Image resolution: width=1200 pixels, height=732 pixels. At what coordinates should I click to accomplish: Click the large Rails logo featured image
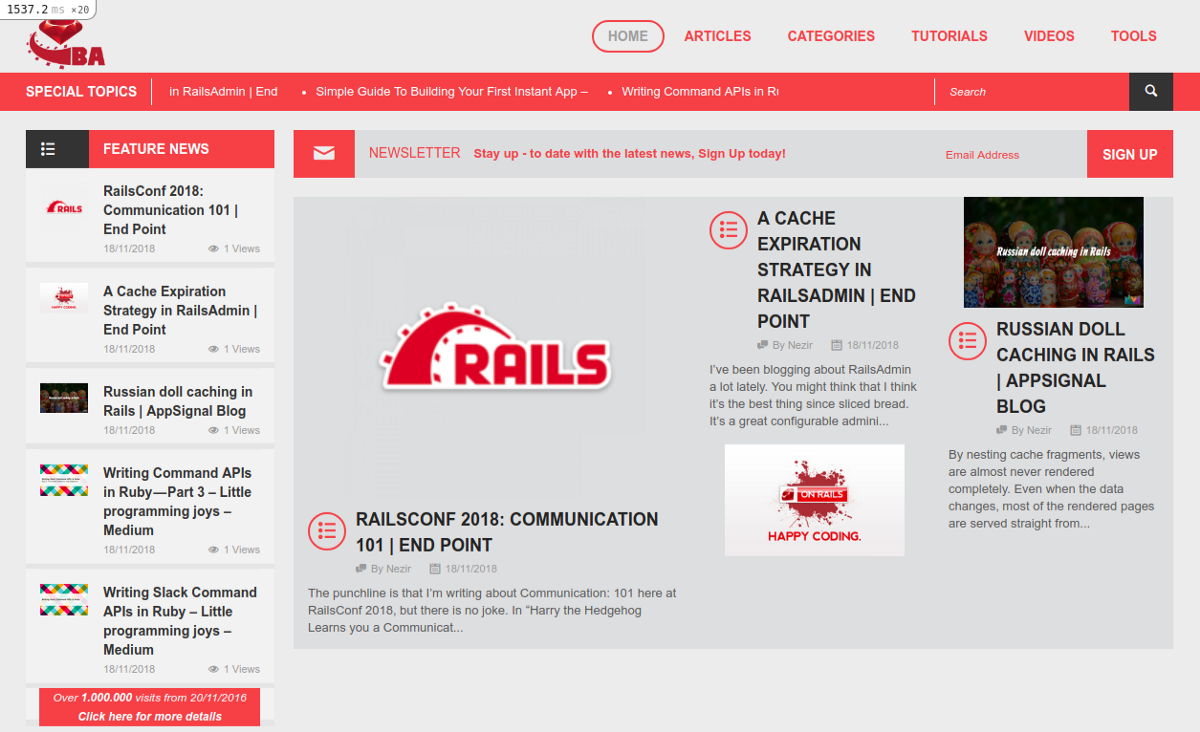click(x=497, y=352)
